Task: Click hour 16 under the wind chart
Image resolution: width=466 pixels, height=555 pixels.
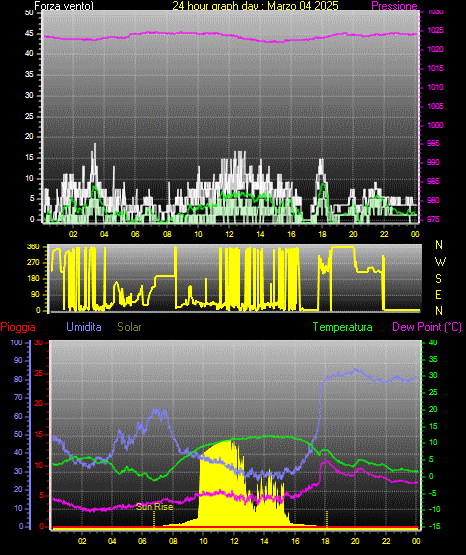Action: (x=291, y=234)
